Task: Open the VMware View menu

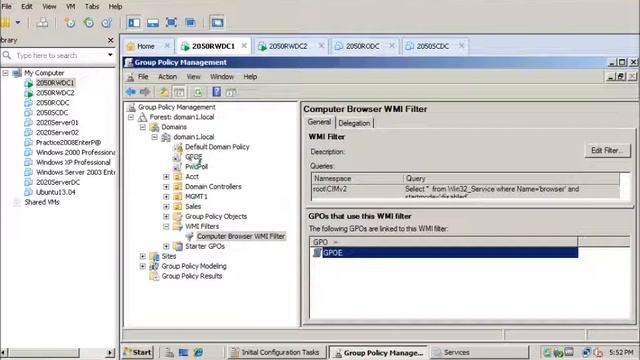Action: [x=49, y=6]
